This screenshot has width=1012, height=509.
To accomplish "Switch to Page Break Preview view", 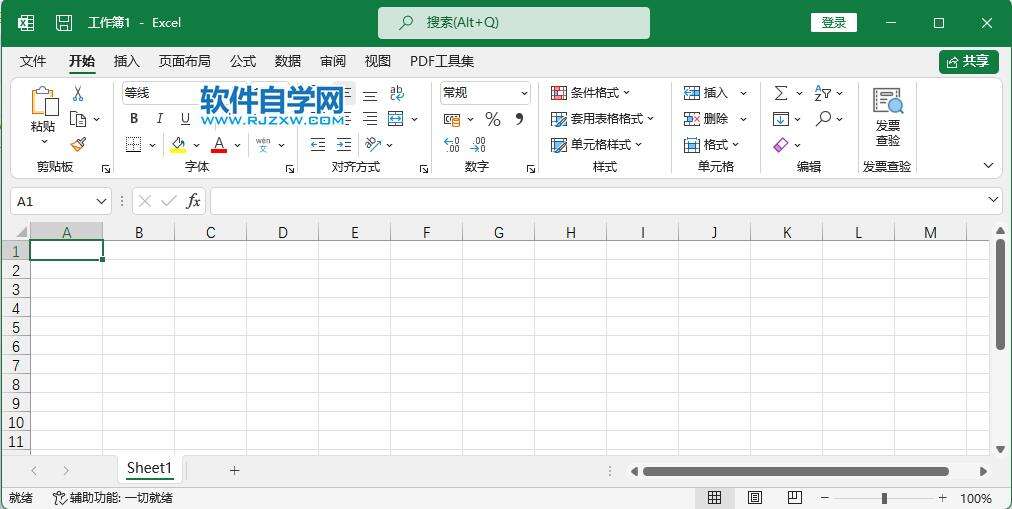I will 794,497.
